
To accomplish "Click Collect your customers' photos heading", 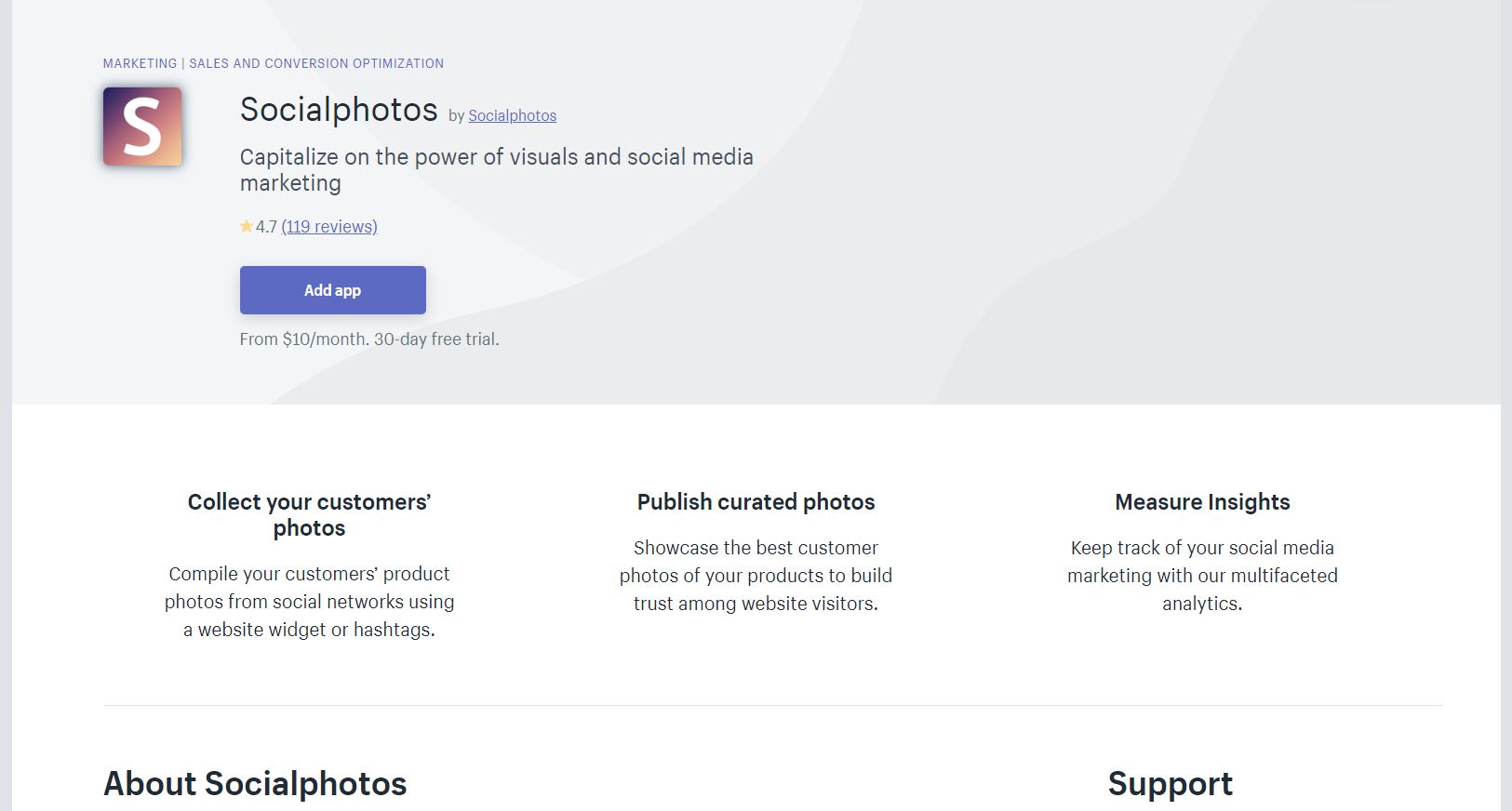I will (309, 515).
